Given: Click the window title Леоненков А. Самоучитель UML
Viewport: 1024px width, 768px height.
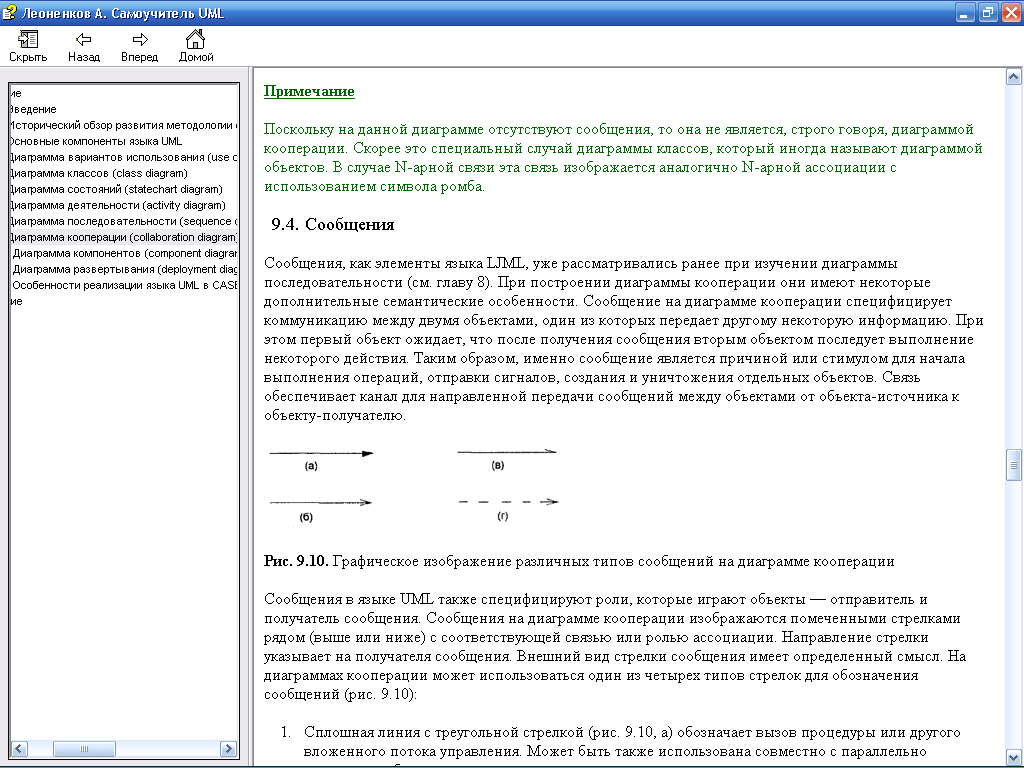Looking at the screenshot, I should (x=123, y=13).
